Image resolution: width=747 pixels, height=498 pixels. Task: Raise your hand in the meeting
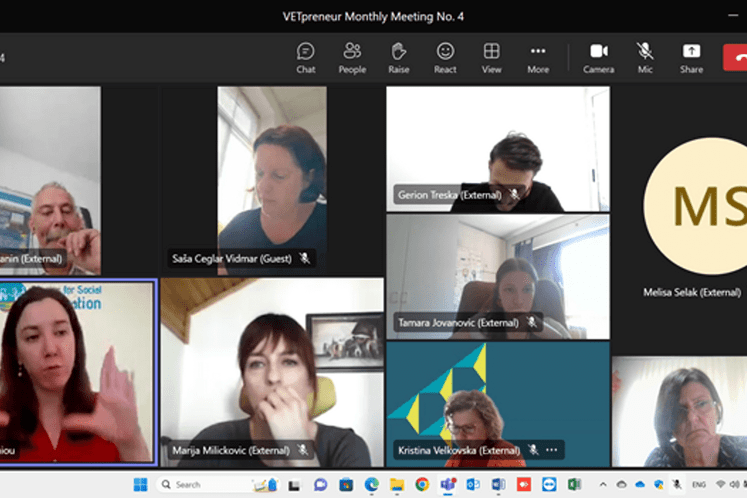399,57
